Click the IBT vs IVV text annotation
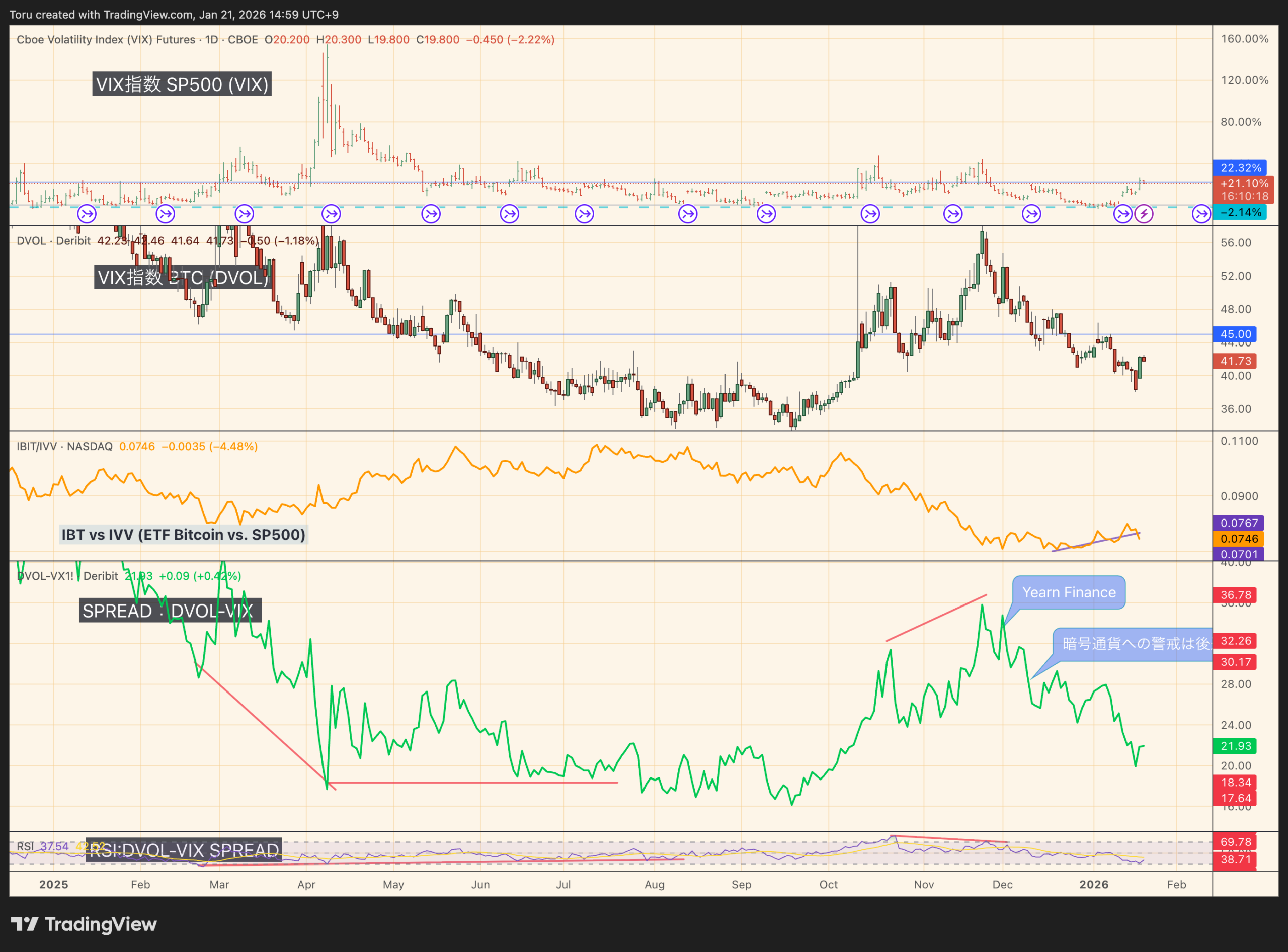Image resolution: width=1288 pixels, height=952 pixels. (183, 534)
